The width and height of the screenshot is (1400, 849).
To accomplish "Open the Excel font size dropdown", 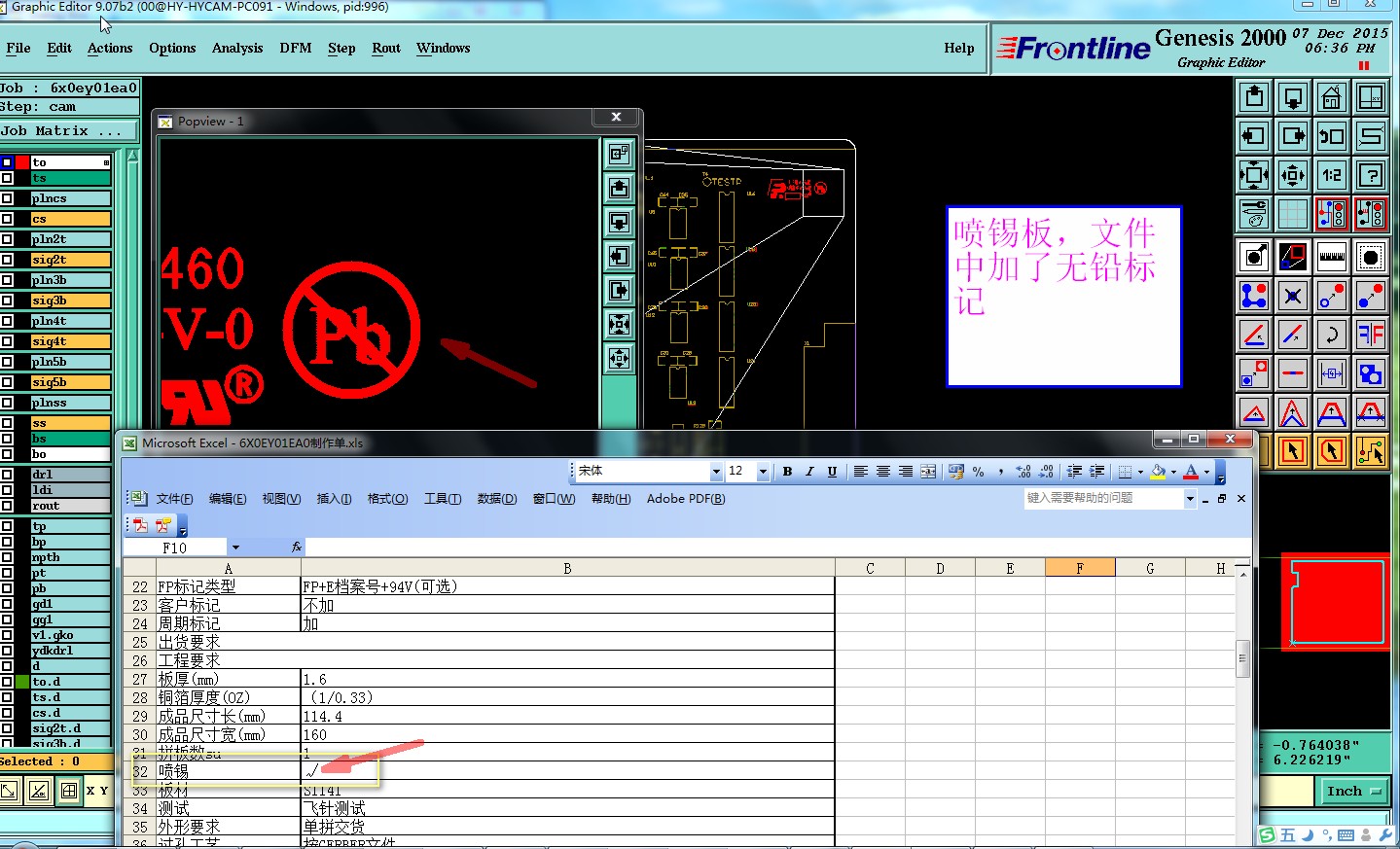I will click(x=763, y=472).
